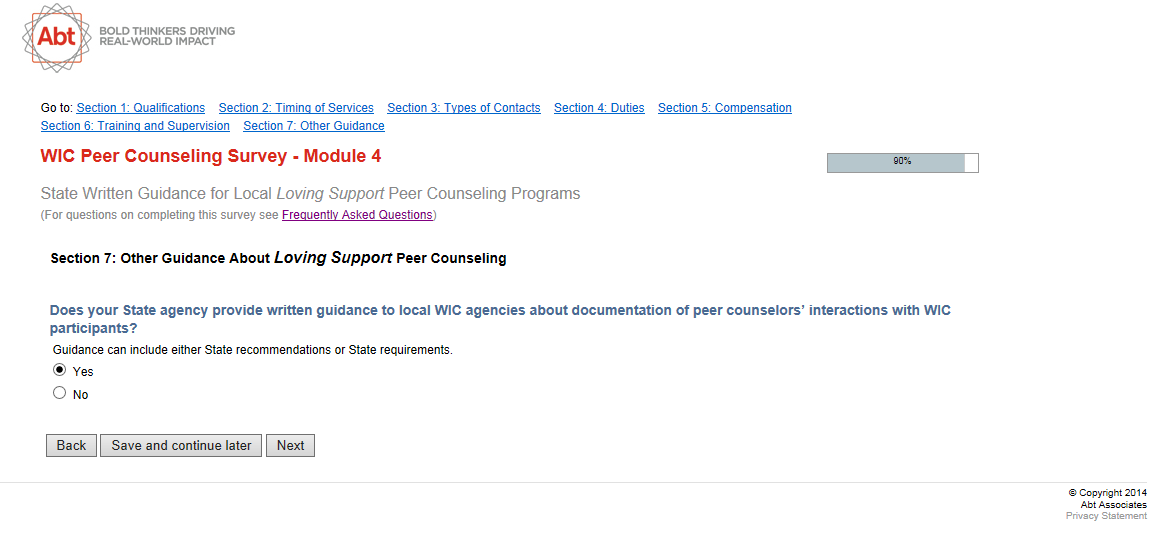Viewport: 1152px width, 546px height.
Task: Click Save and continue later
Action: click(x=181, y=445)
